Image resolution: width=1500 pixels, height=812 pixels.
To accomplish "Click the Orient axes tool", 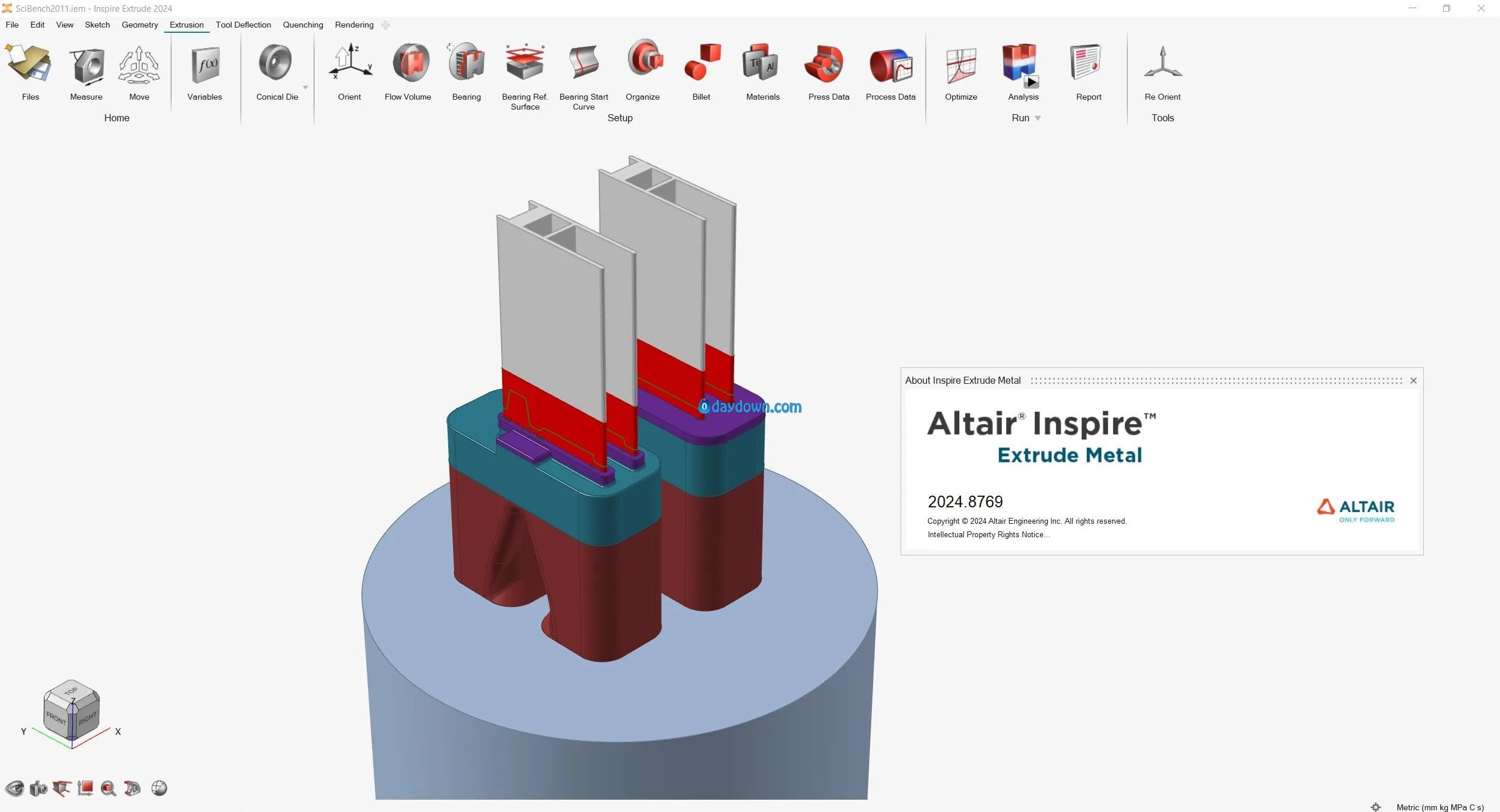I will (350, 62).
